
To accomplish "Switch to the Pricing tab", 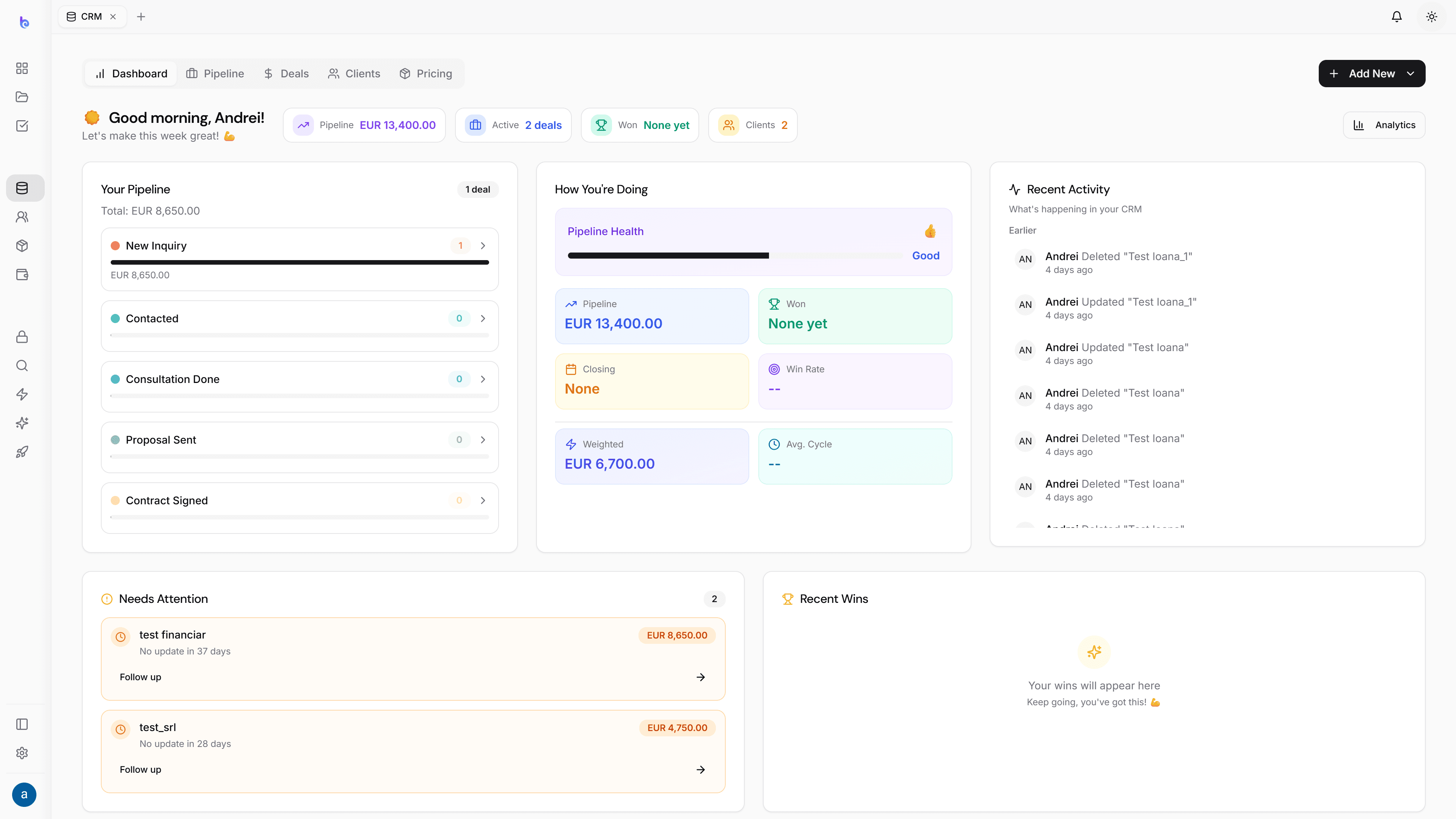I will [425, 74].
